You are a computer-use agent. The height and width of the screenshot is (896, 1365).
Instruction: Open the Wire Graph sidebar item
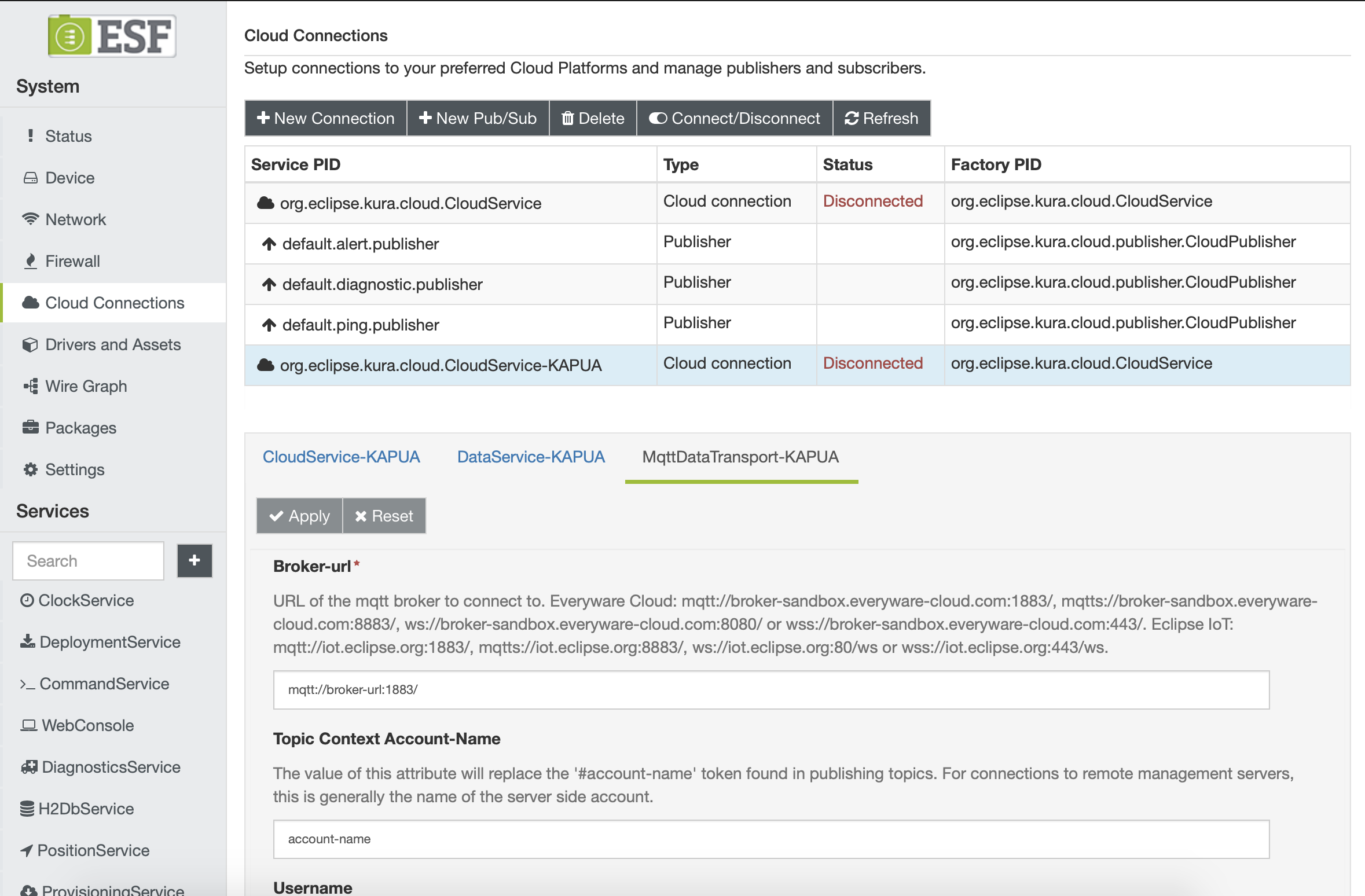pos(86,386)
